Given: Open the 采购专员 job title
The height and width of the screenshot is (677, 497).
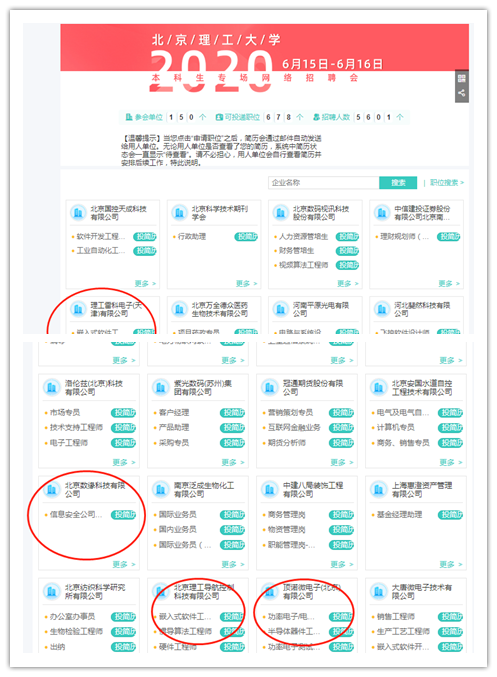Looking at the screenshot, I should pyautogui.click(x=174, y=443).
